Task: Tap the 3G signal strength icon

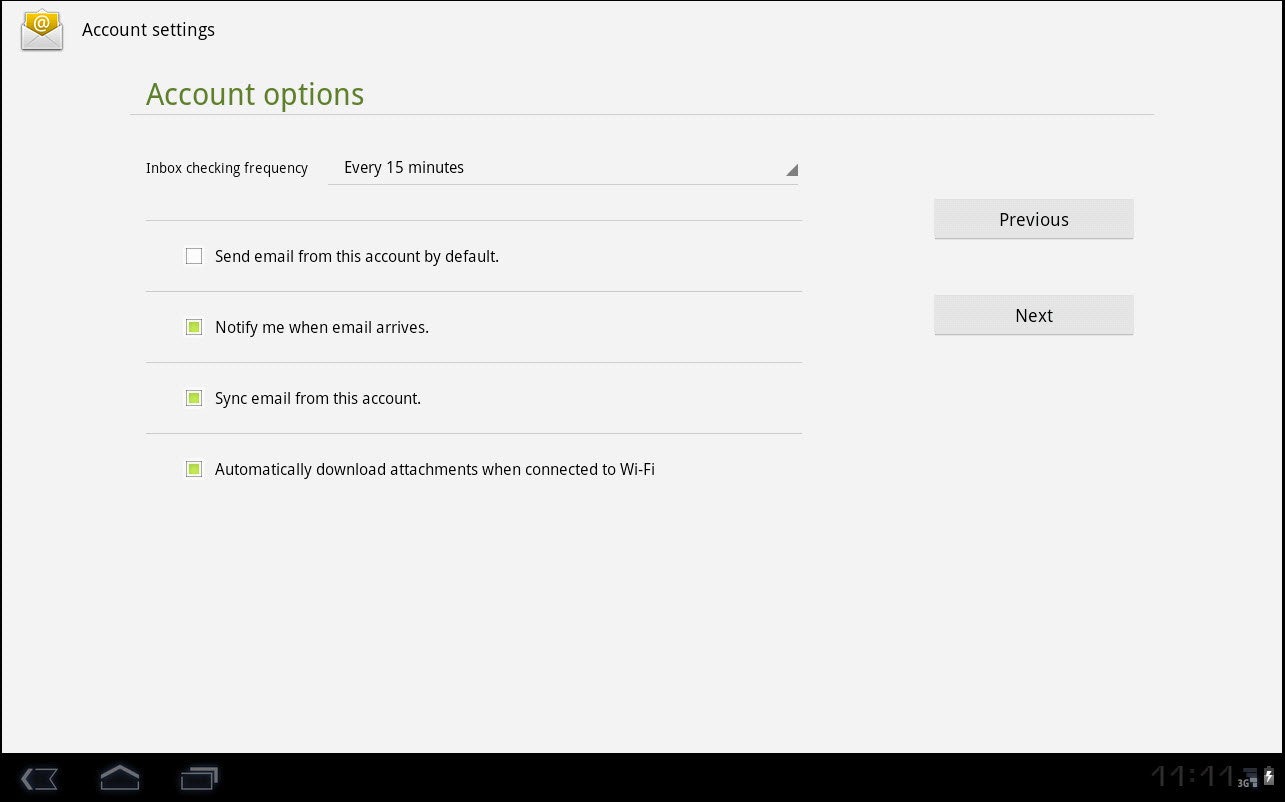Action: point(1249,777)
